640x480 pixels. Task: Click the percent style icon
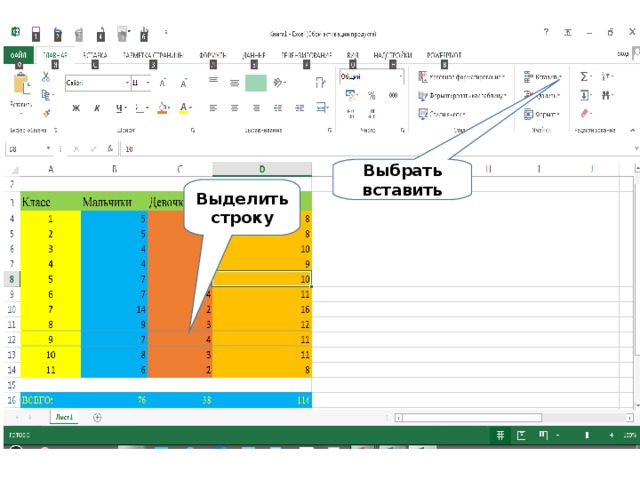[x=371, y=96]
